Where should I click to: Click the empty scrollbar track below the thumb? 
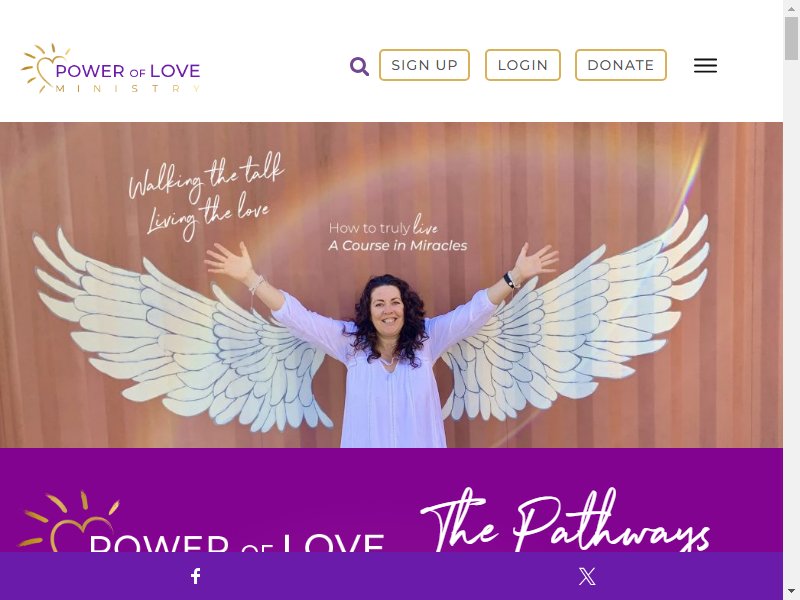(x=791, y=321)
